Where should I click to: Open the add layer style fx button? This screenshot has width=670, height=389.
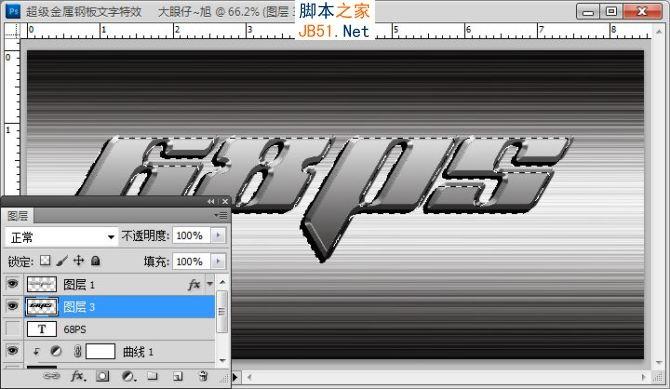78,376
